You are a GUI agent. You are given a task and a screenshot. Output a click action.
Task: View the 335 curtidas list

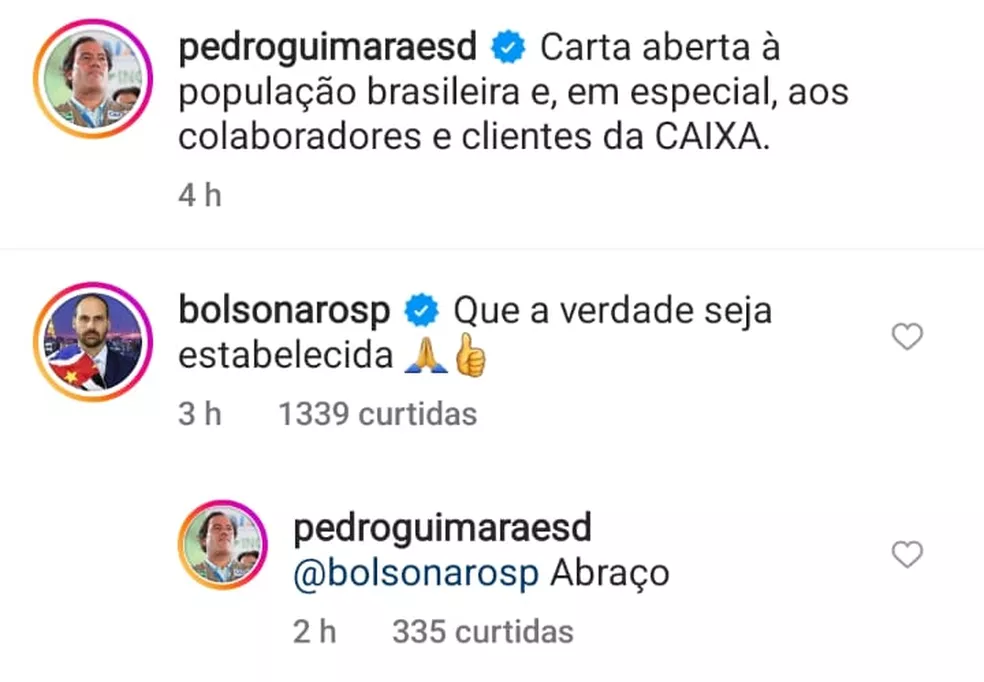pos(483,632)
